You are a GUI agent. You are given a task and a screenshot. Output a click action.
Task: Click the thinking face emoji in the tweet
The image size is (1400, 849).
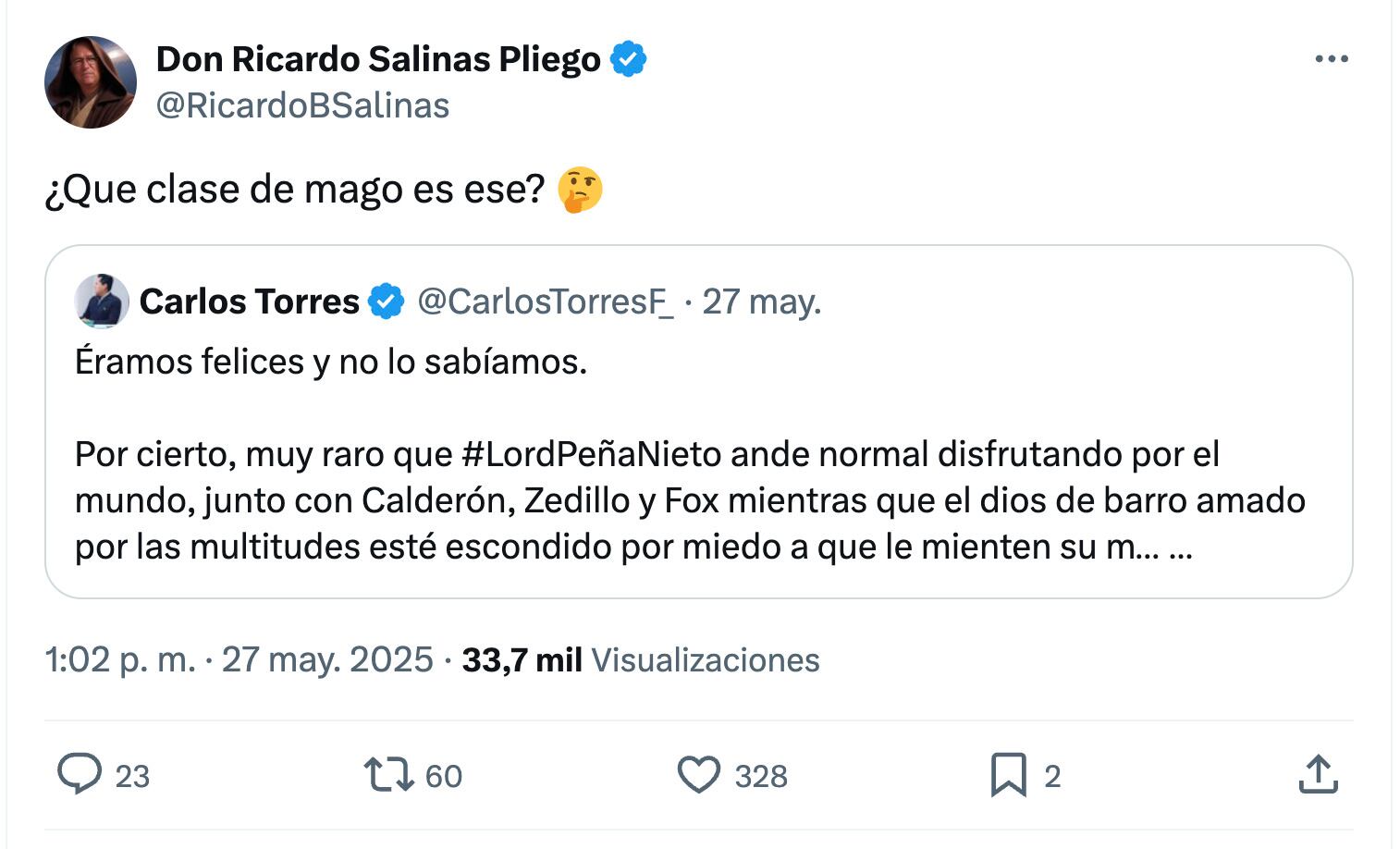click(580, 190)
